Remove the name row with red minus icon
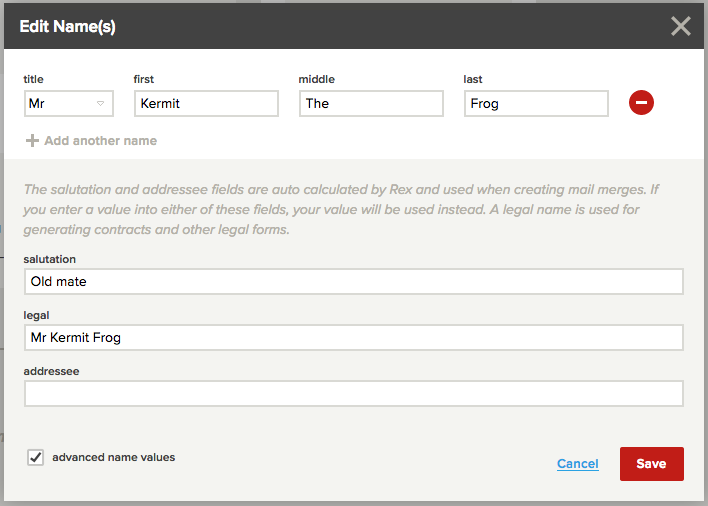The image size is (708, 506). coord(641,102)
